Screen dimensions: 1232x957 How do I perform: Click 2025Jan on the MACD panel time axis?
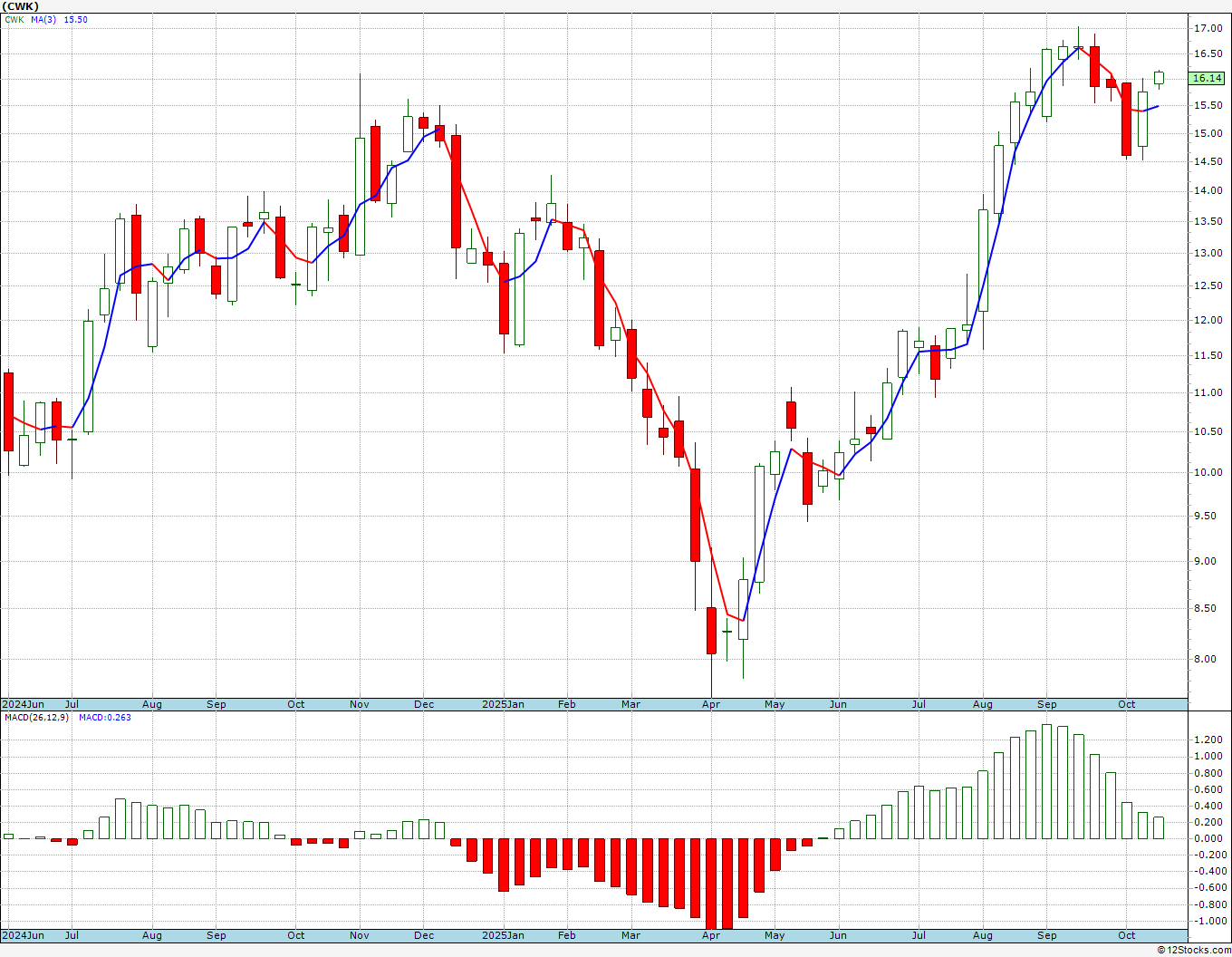click(503, 935)
